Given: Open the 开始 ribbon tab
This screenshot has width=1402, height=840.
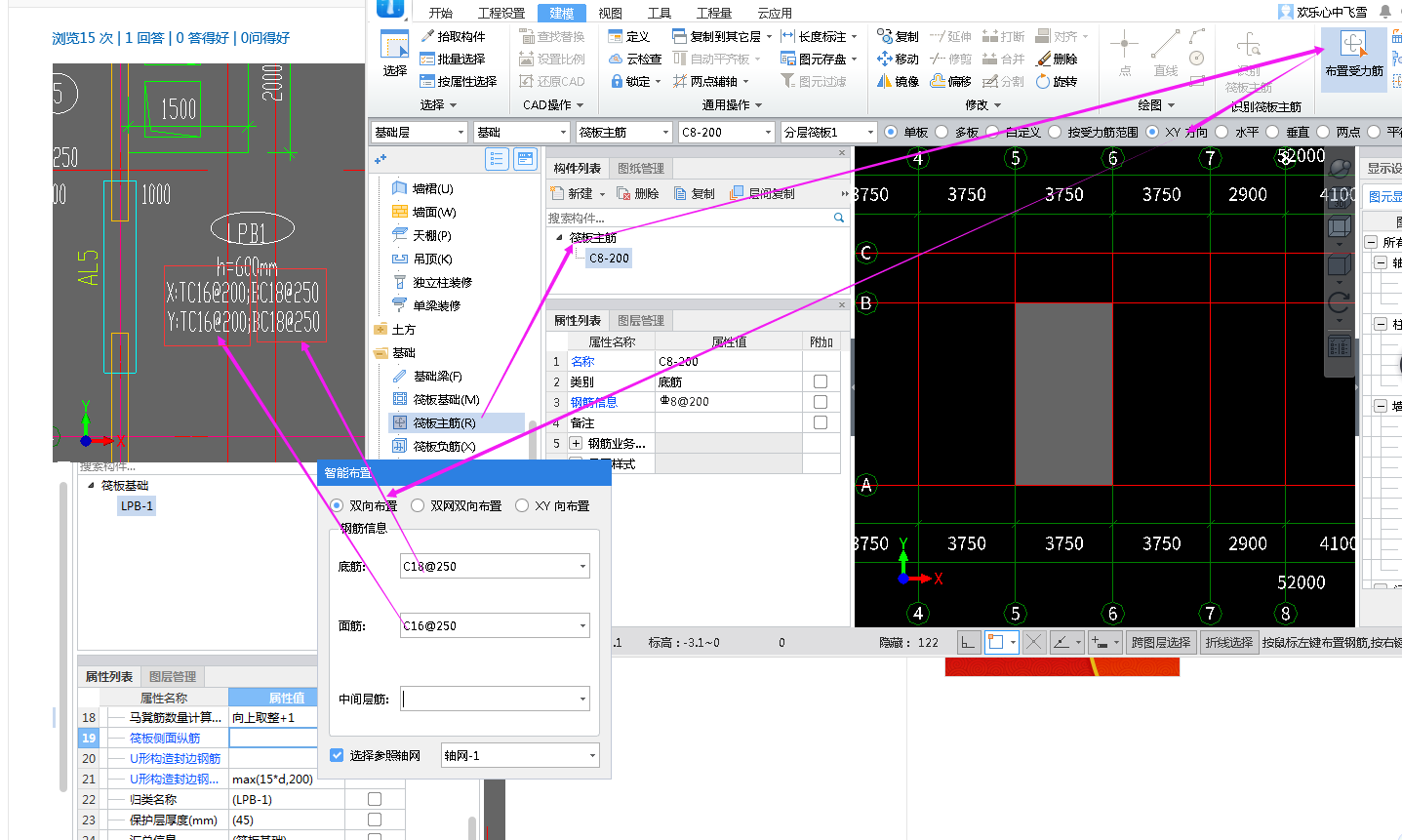Looking at the screenshot, I should [x=441, y=13].
